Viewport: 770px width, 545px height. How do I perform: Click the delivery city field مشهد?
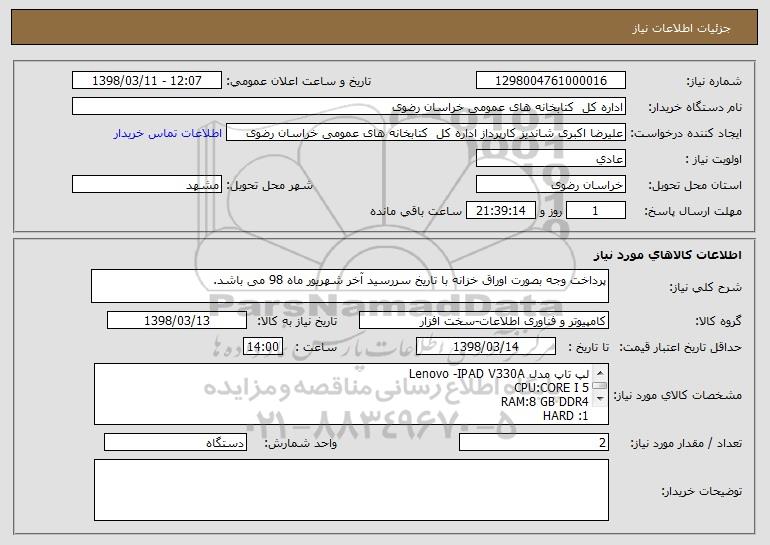point(147,185)
